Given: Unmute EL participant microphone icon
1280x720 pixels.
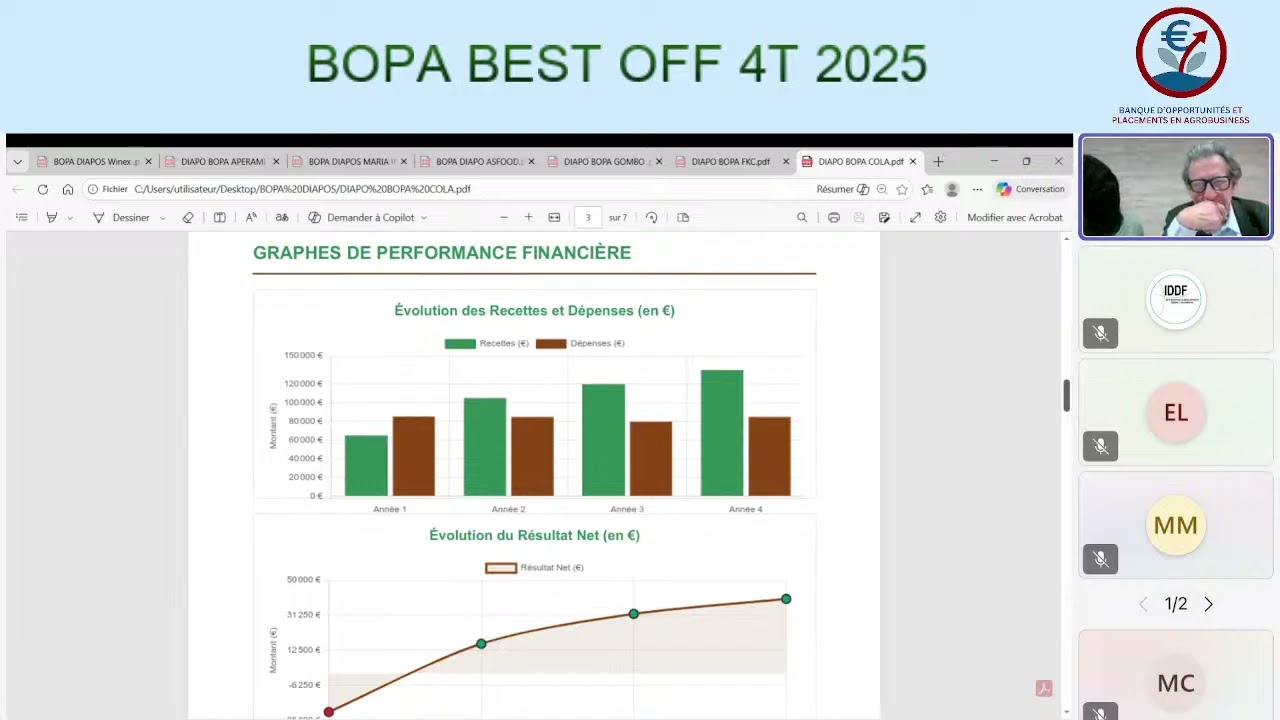Looking at the screenshot, I should coord(1101,446).
